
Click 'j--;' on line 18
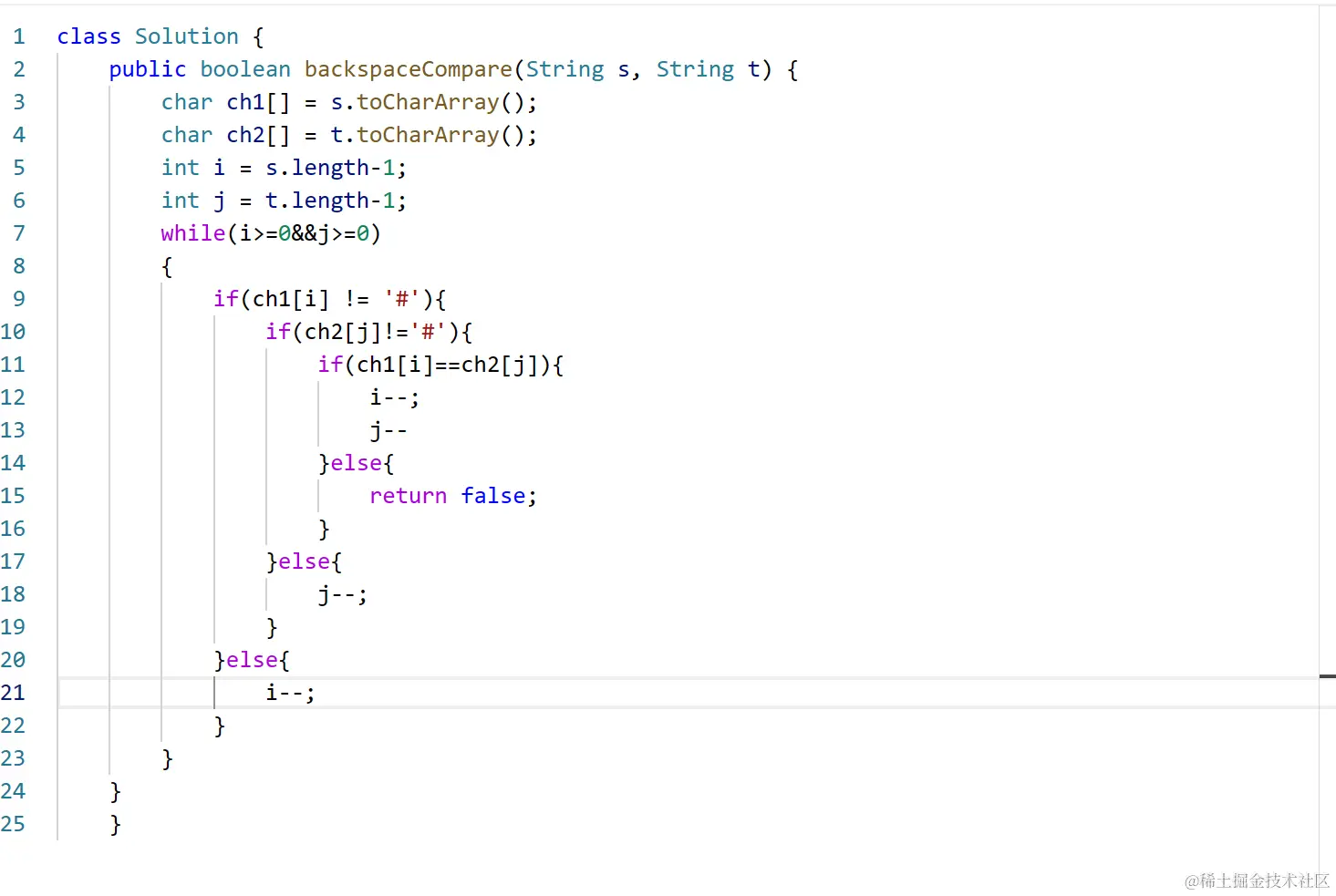tap(343, 594)
